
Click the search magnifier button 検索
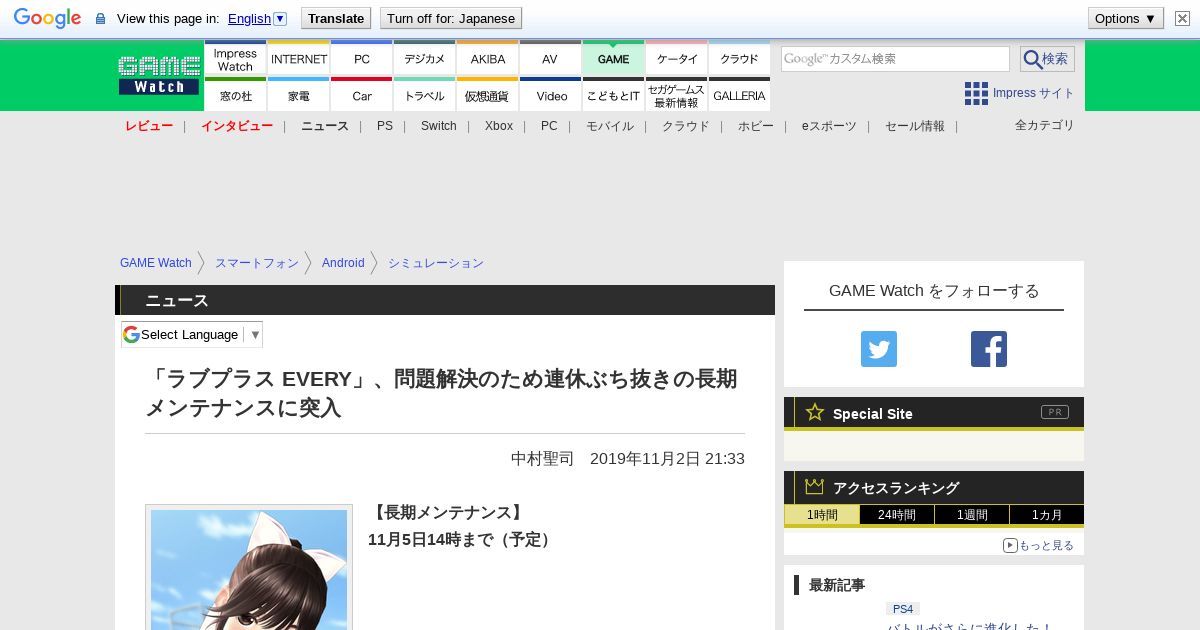click(1047, 59)
